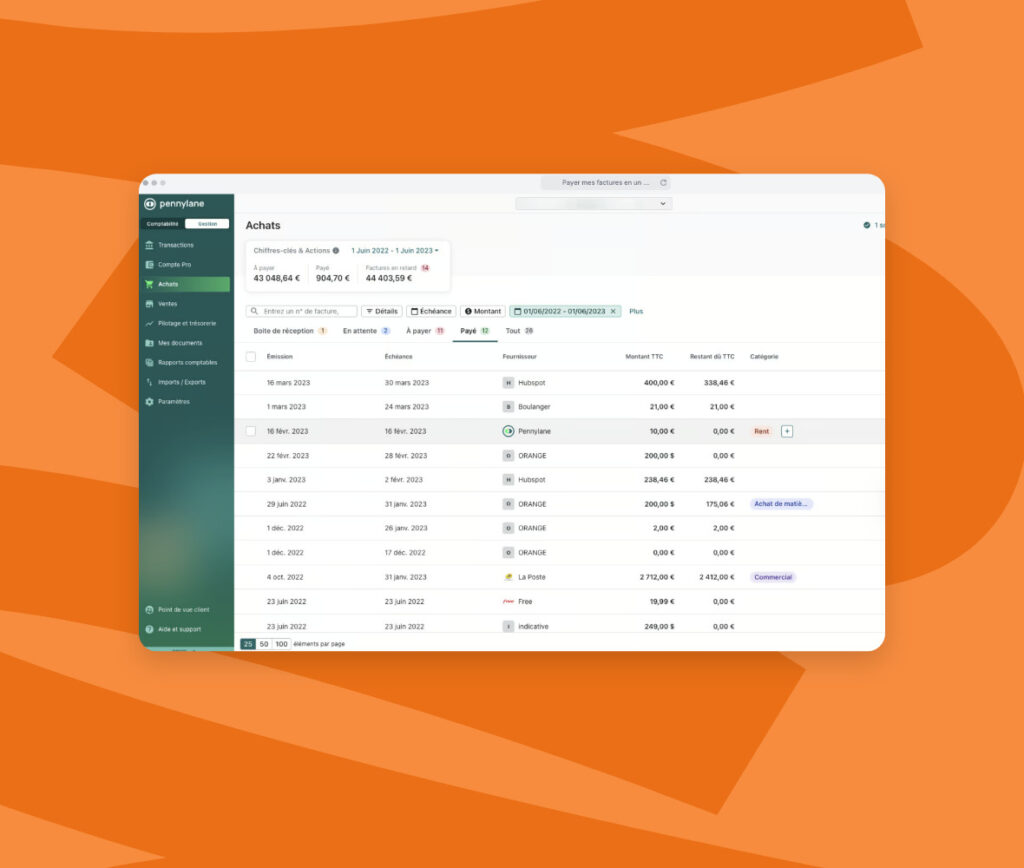Check the box on the 16 févr. 2023 Pennylane row
The width and height of the screenshot is (1024, 868).
pyautogui.click(x=251, y=431)
